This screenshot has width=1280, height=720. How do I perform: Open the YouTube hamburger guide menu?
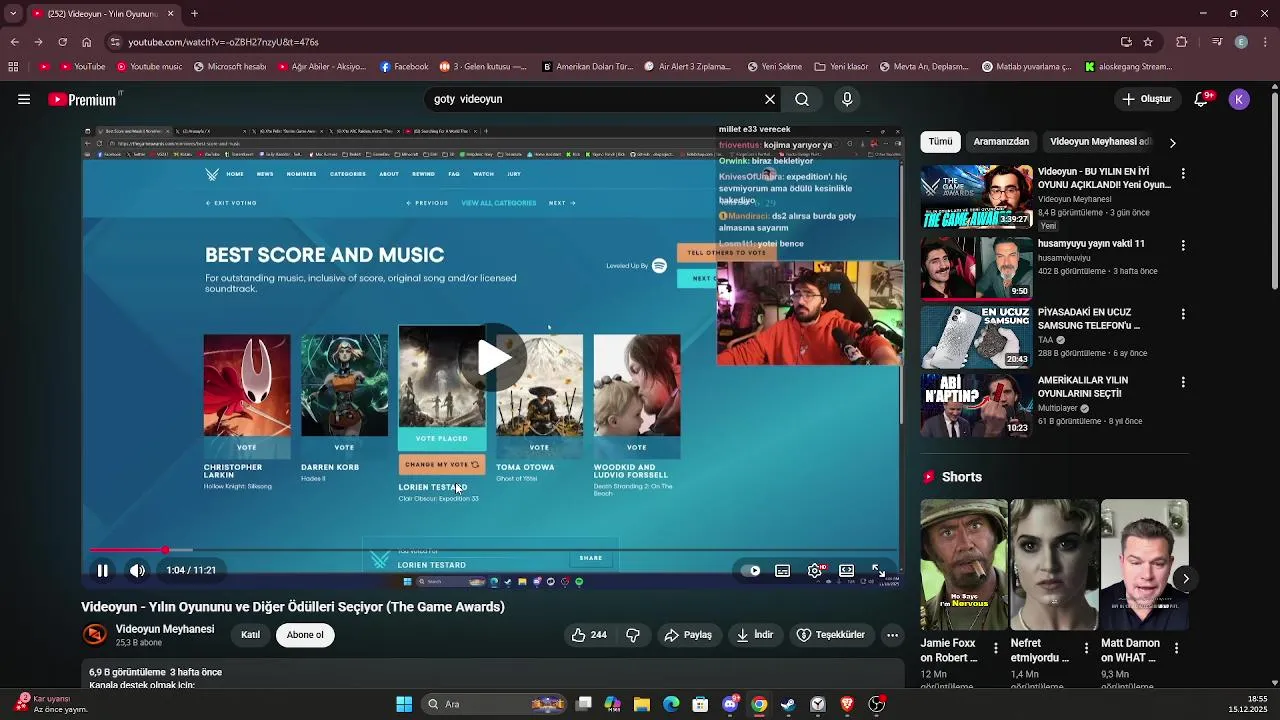click(x=24, y=99)
